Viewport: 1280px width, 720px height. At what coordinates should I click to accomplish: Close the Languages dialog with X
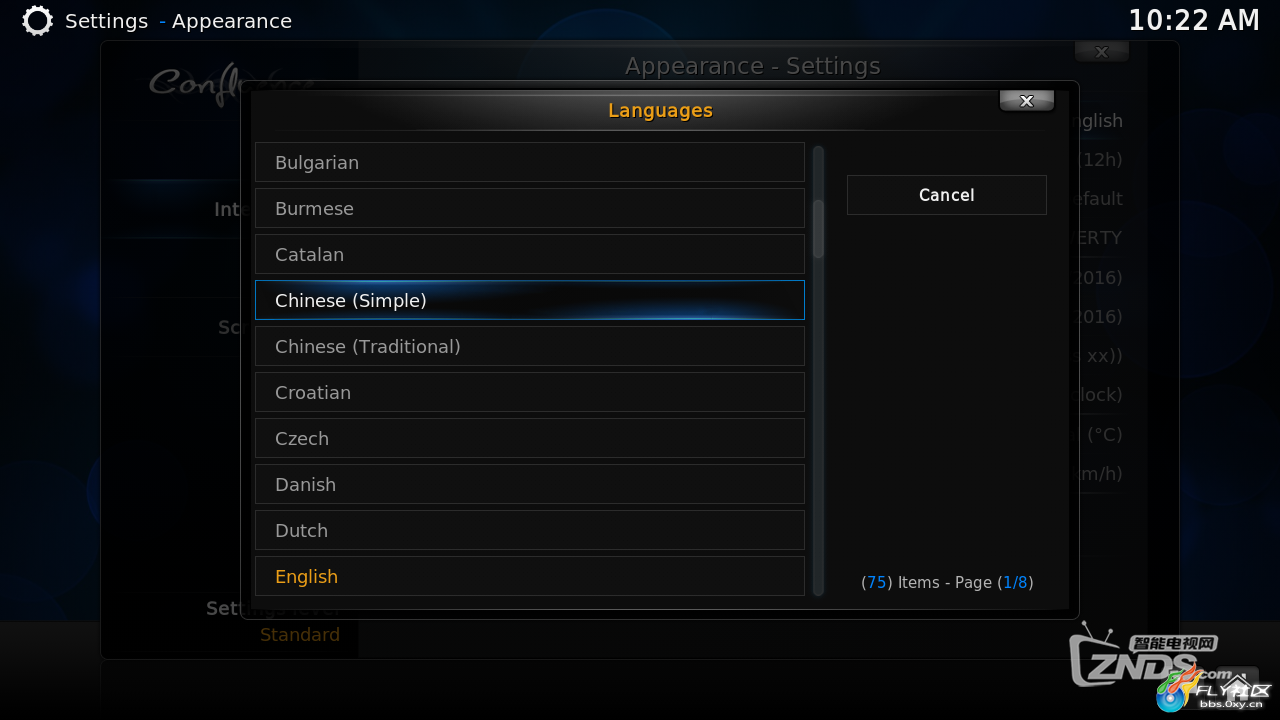pos(1027,101)
